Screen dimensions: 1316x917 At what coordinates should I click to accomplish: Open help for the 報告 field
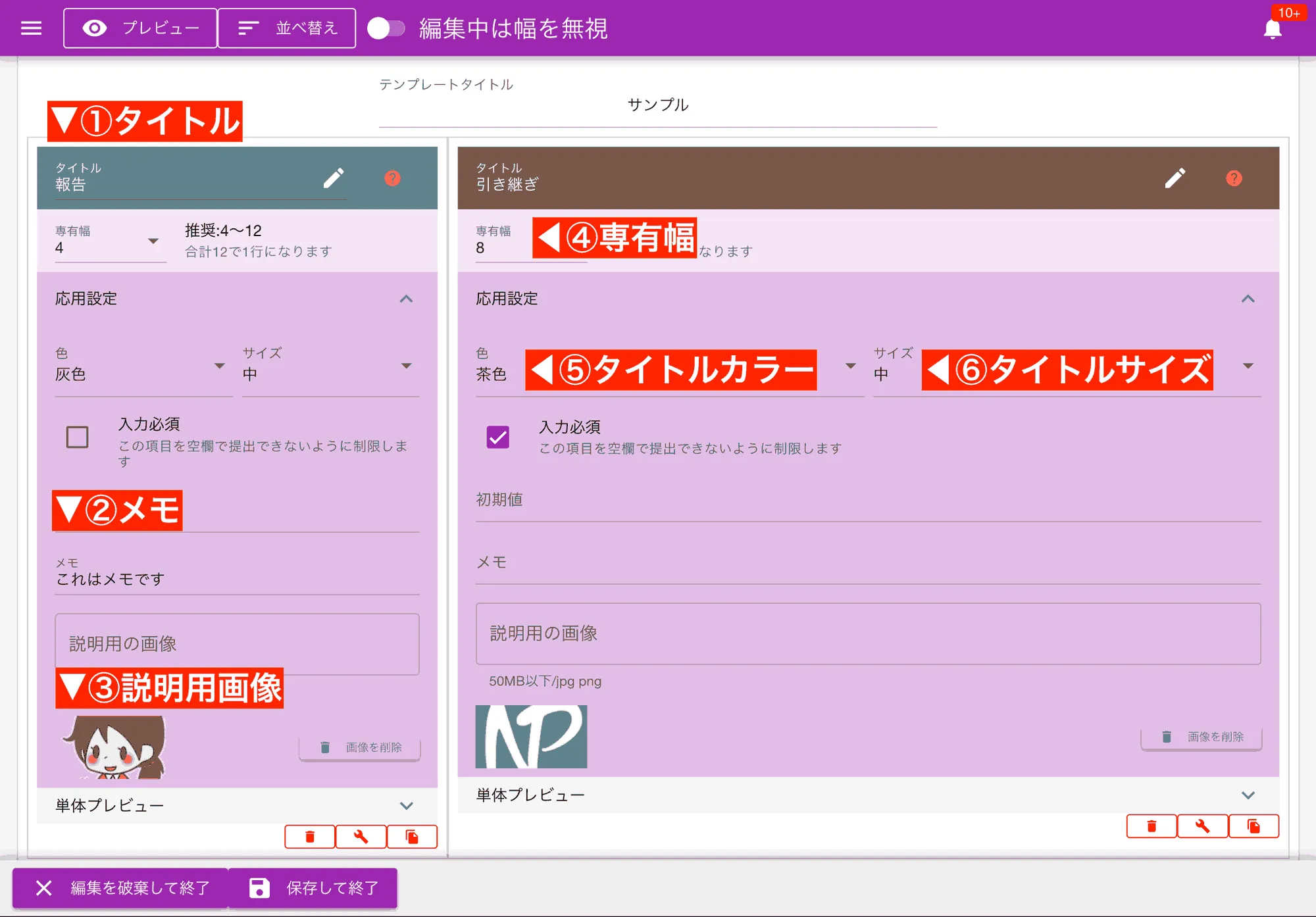(x=392, y=178)
